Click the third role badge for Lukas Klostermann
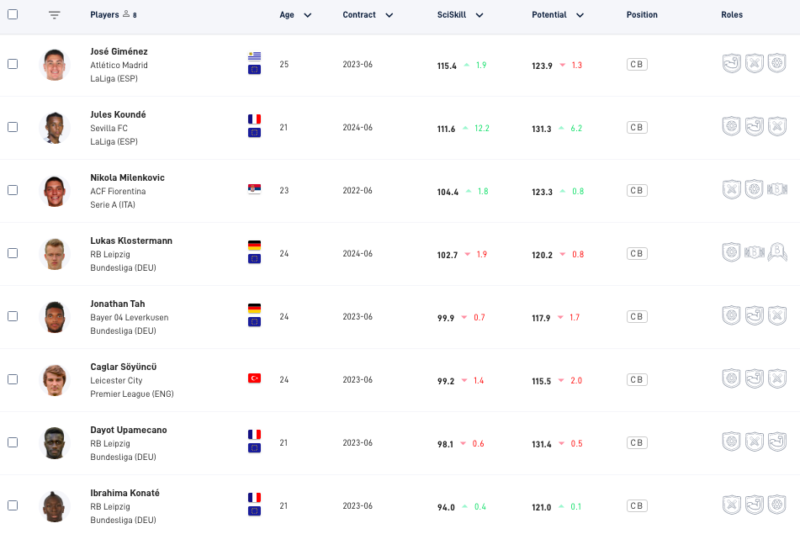 click(777, 253)
